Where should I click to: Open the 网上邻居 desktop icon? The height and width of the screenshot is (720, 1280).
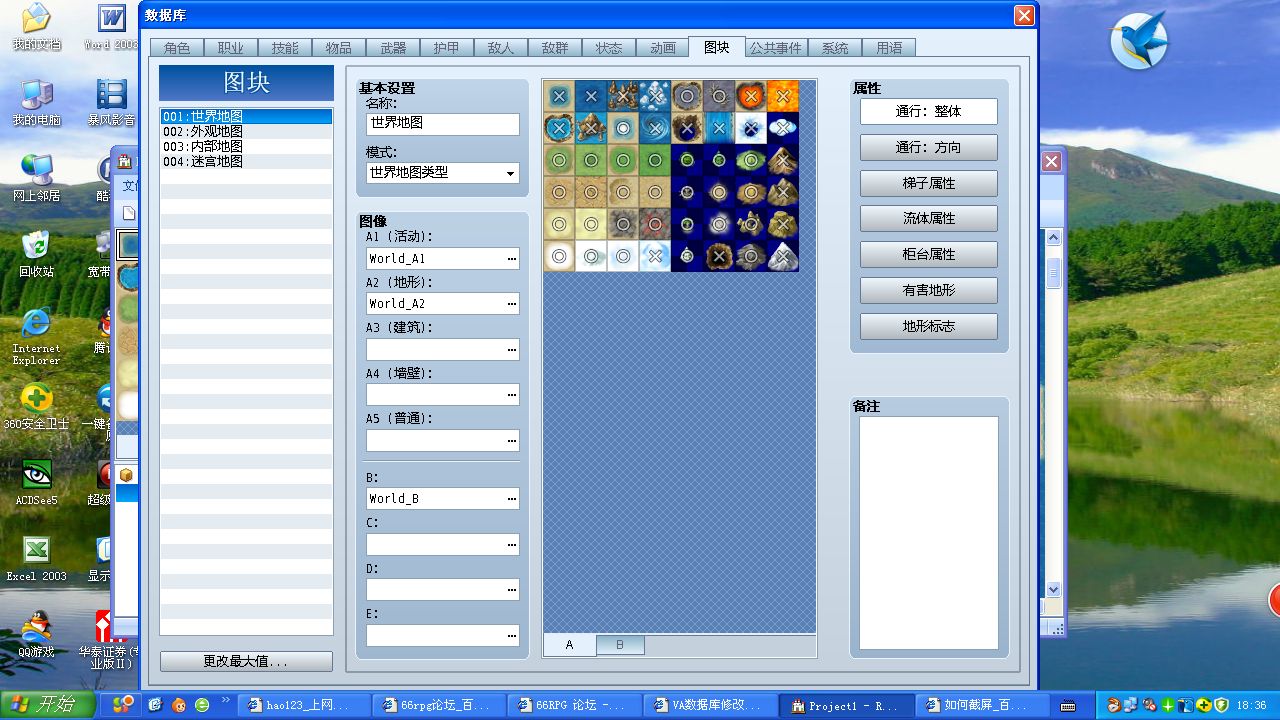36,178
